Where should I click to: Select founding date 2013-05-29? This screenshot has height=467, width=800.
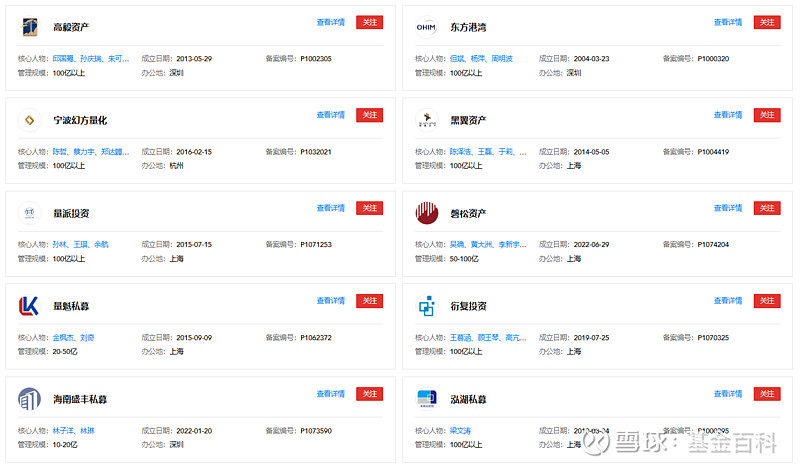click(194, 59)
